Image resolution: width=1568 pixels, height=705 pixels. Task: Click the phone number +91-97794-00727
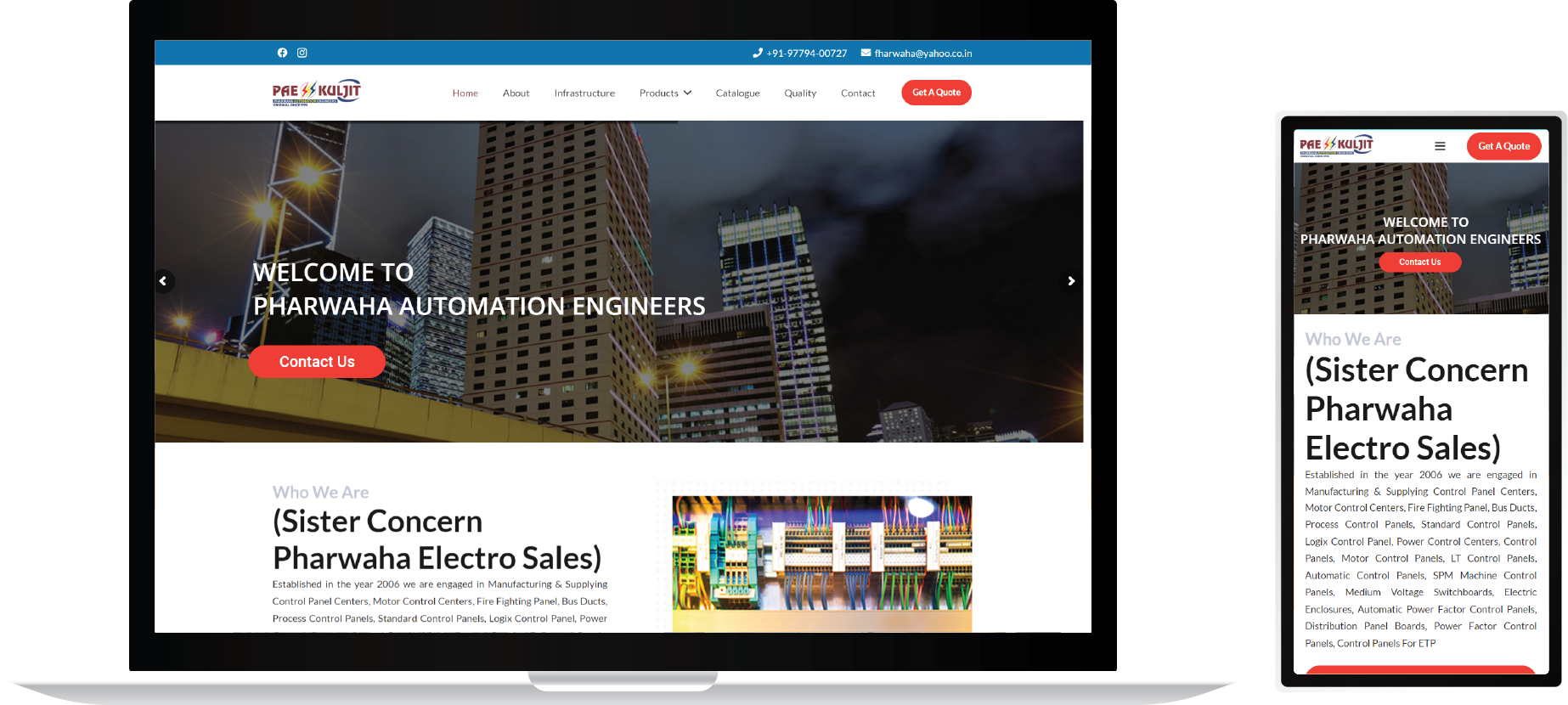[x=807, y=54]
